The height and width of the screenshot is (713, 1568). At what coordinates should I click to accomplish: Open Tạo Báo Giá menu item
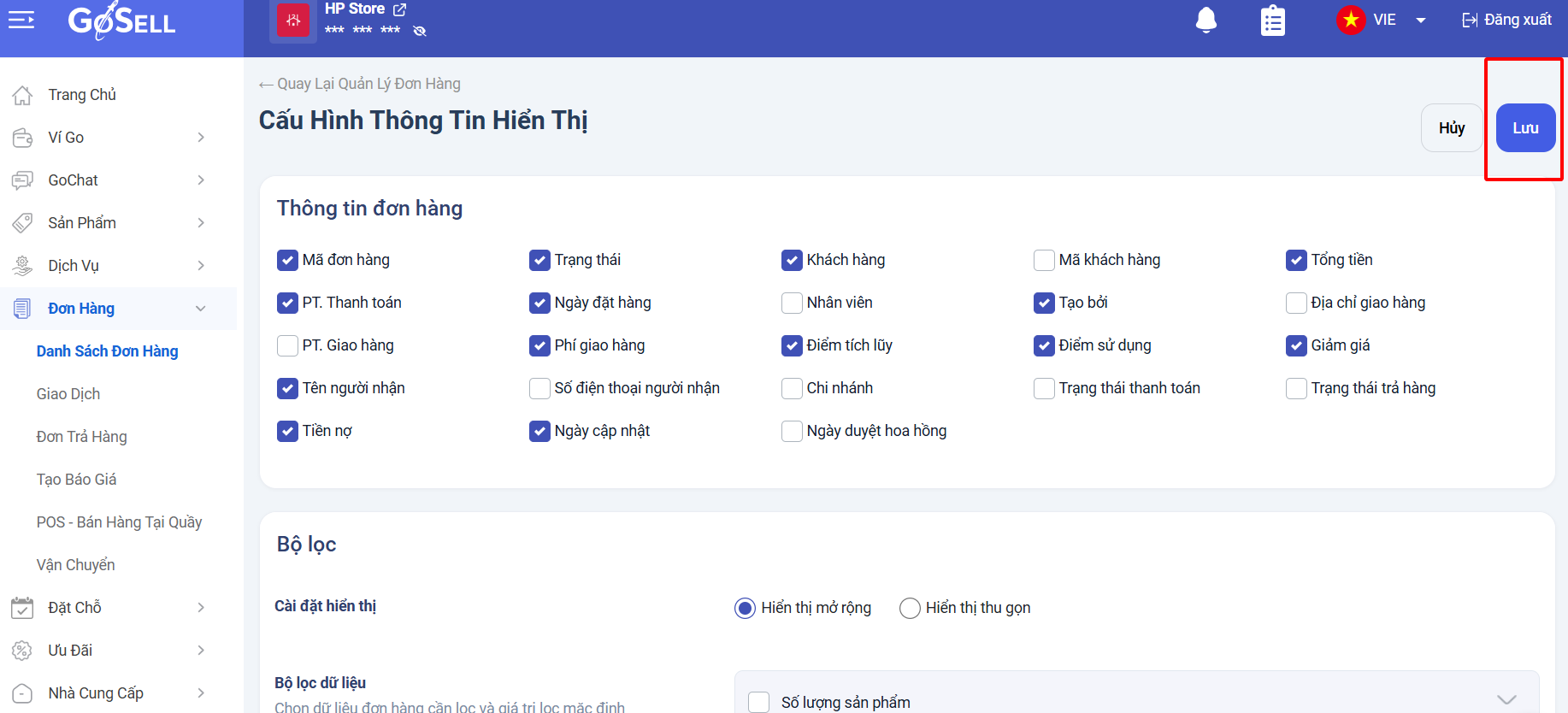[x=76, y=480]
